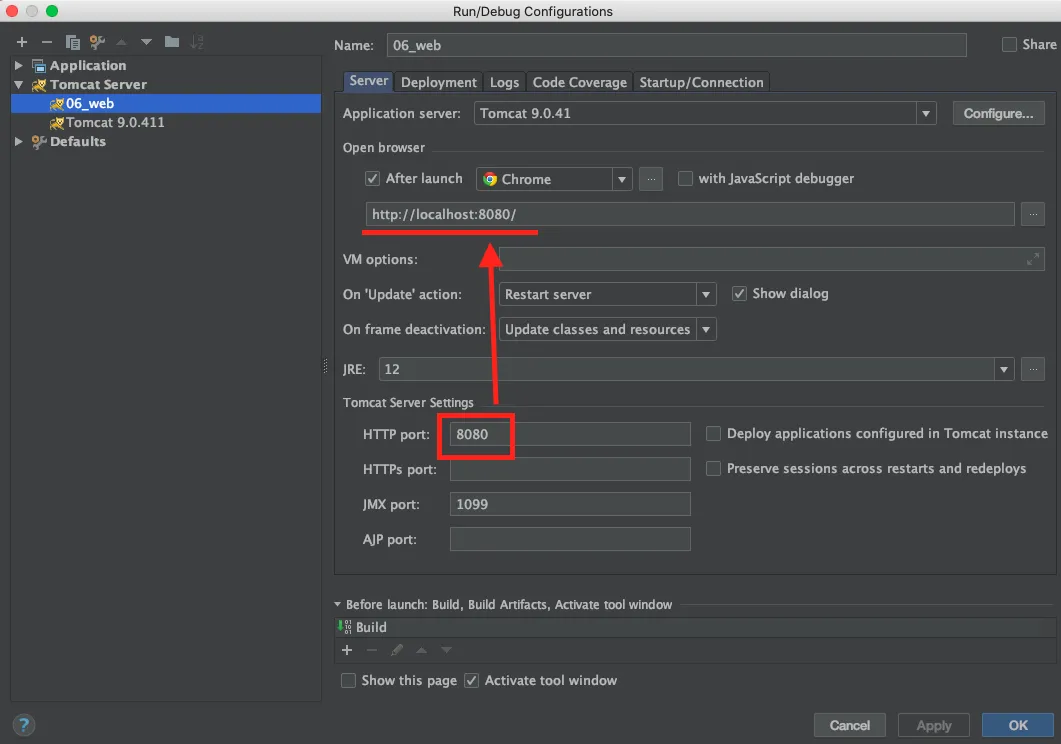
Task: Open edit defaults wrench icon
Action: point(97,42)
